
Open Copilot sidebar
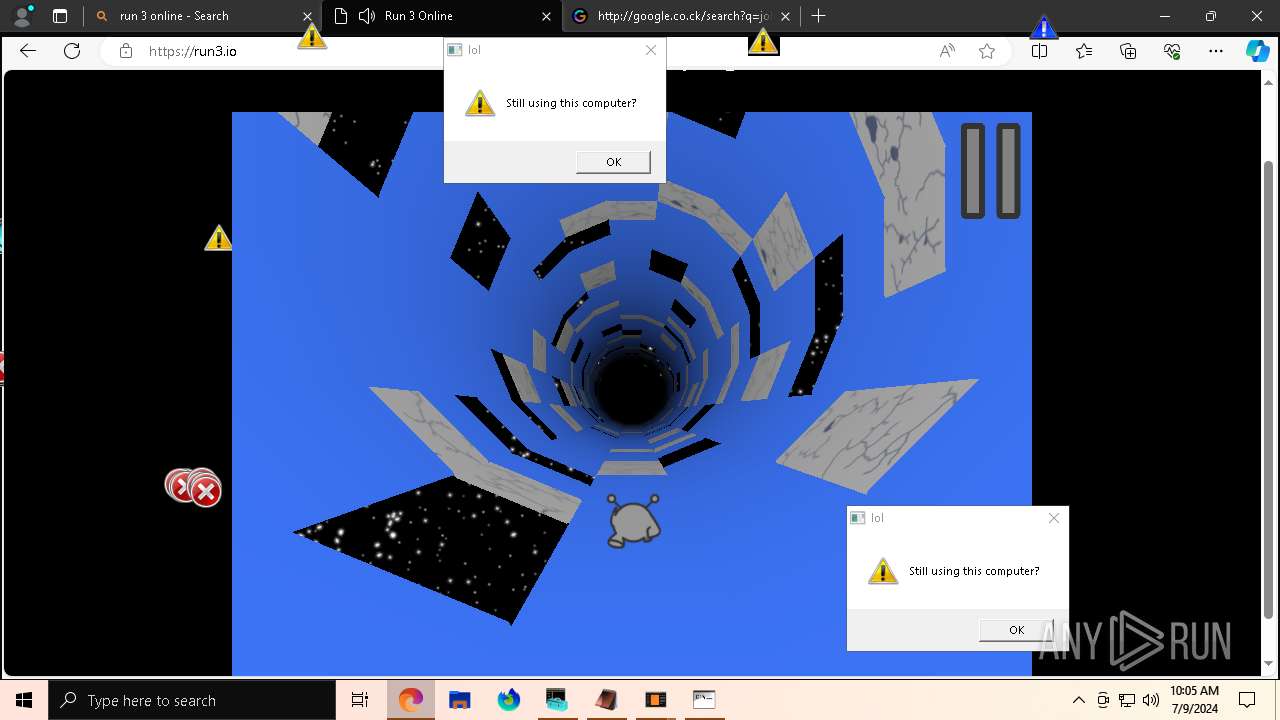click(1257, 51)
